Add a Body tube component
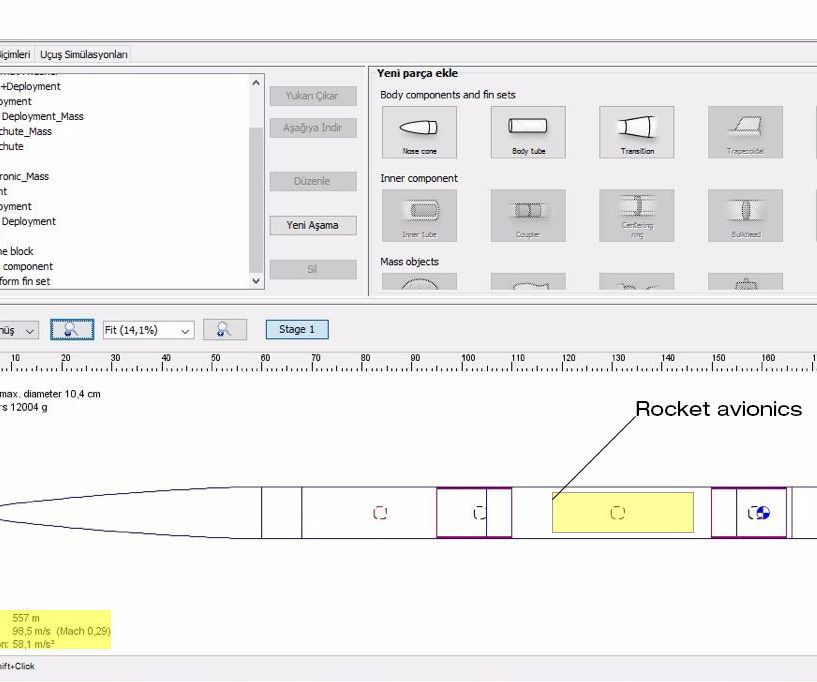817x682 pixels. [x=527, y=130]
